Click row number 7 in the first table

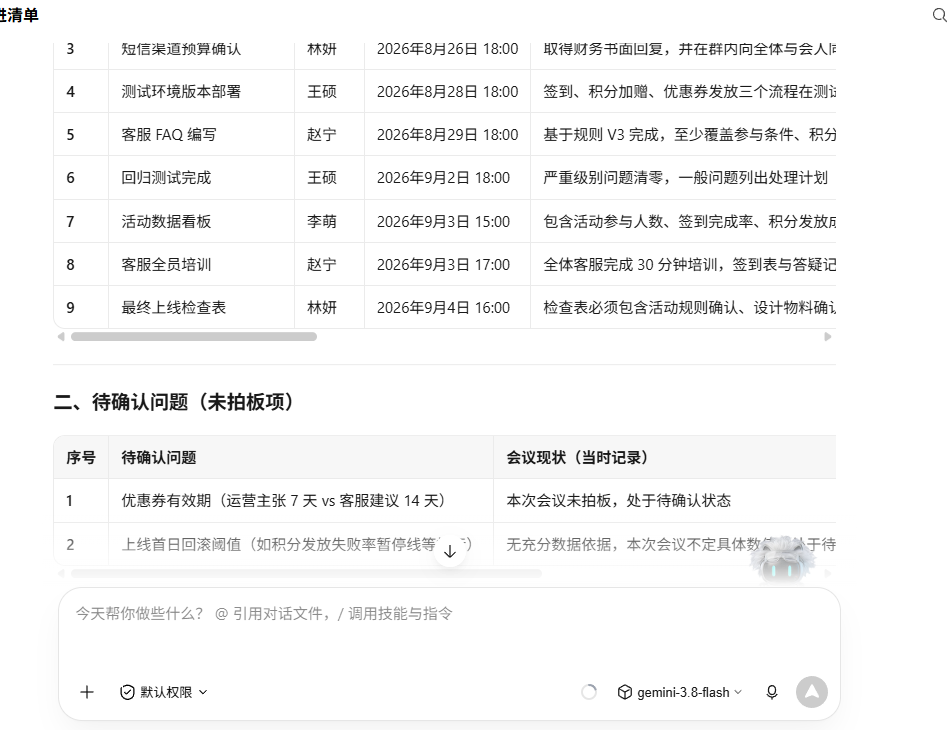coord(71,222)
